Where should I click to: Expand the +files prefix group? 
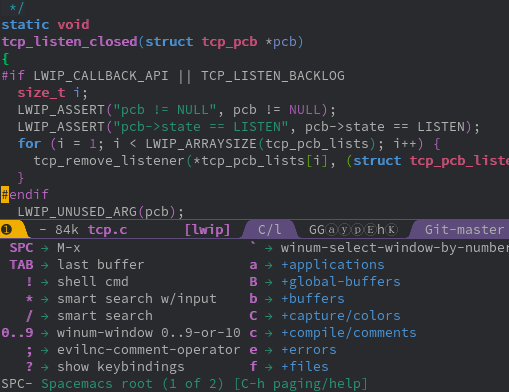(305, 367)
